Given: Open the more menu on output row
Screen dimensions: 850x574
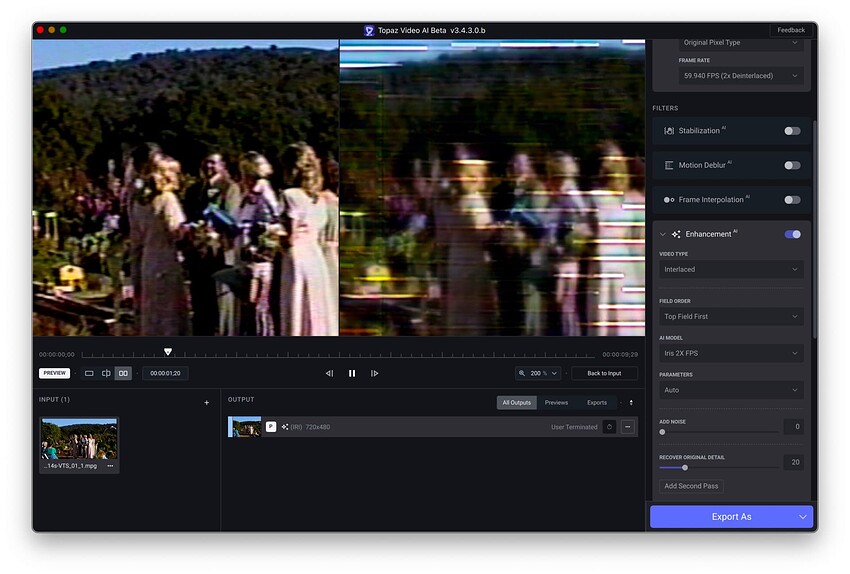Looking at the screenshot, I should pos(628,427).
